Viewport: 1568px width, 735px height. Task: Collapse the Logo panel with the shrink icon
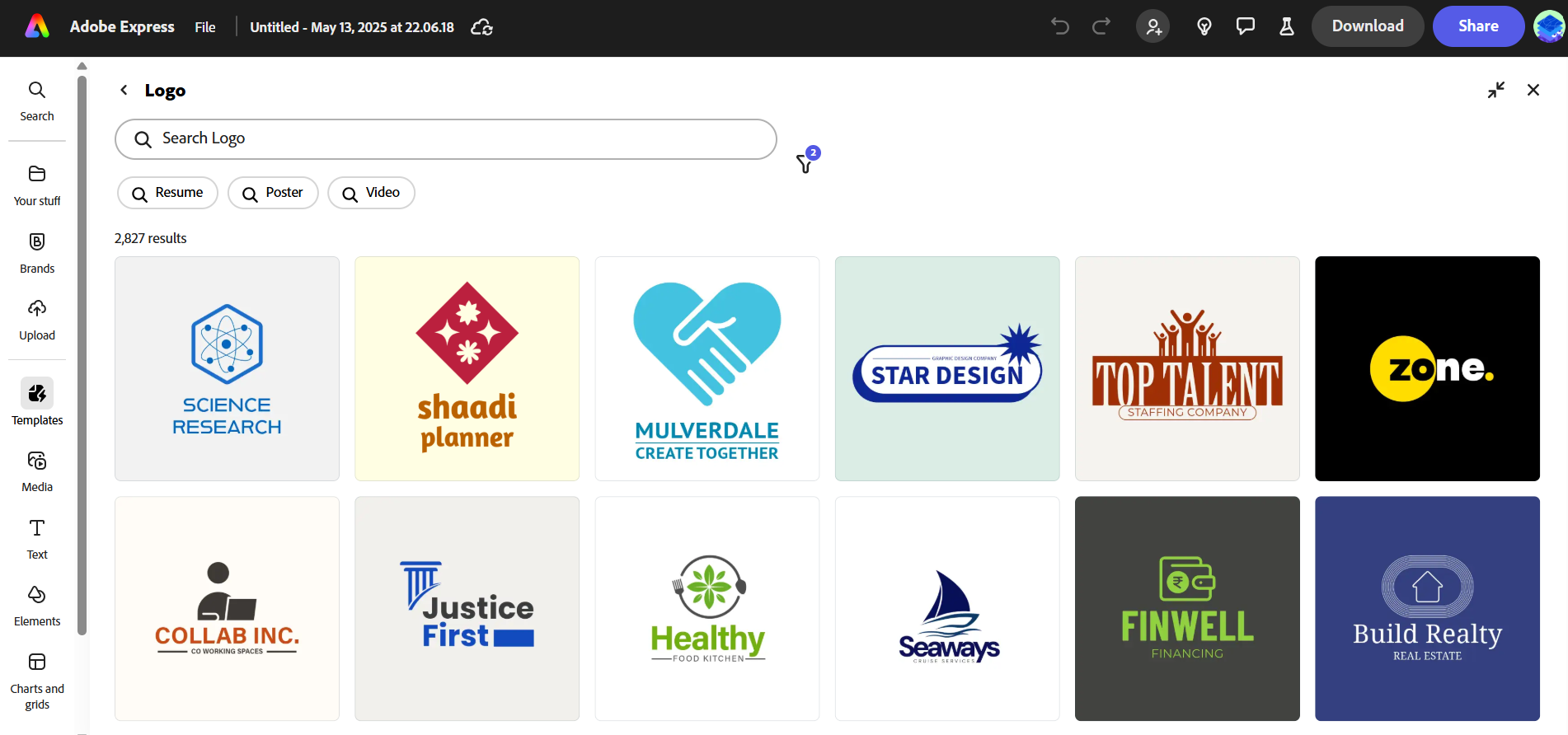tap(1496, 90)
